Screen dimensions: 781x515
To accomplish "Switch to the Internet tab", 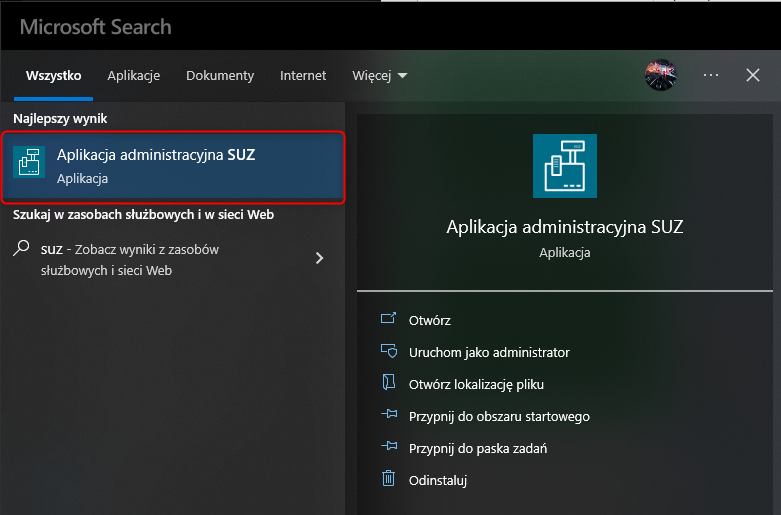I will point(303,76).
